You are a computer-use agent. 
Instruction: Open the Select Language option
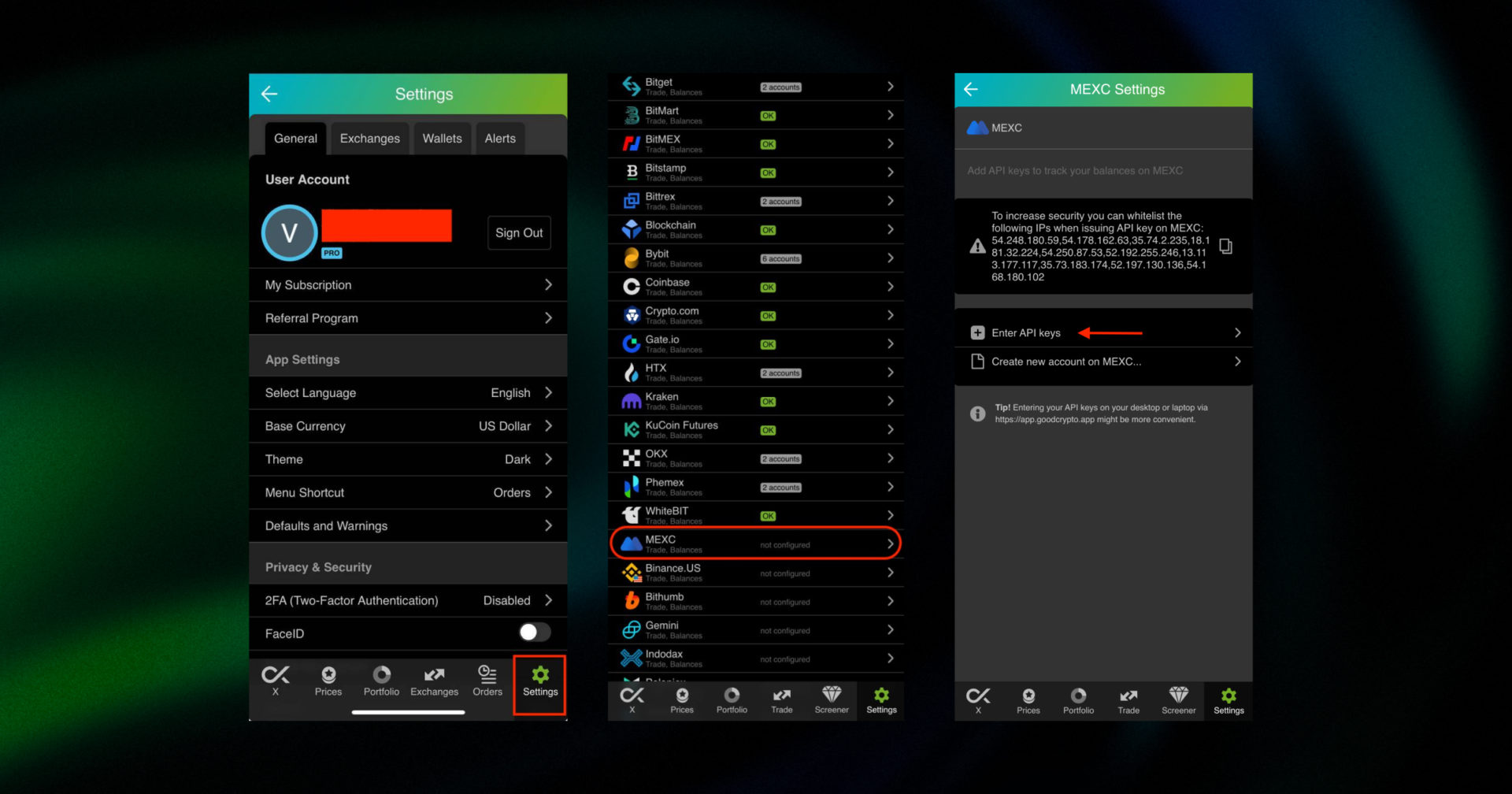coord(407,392)
